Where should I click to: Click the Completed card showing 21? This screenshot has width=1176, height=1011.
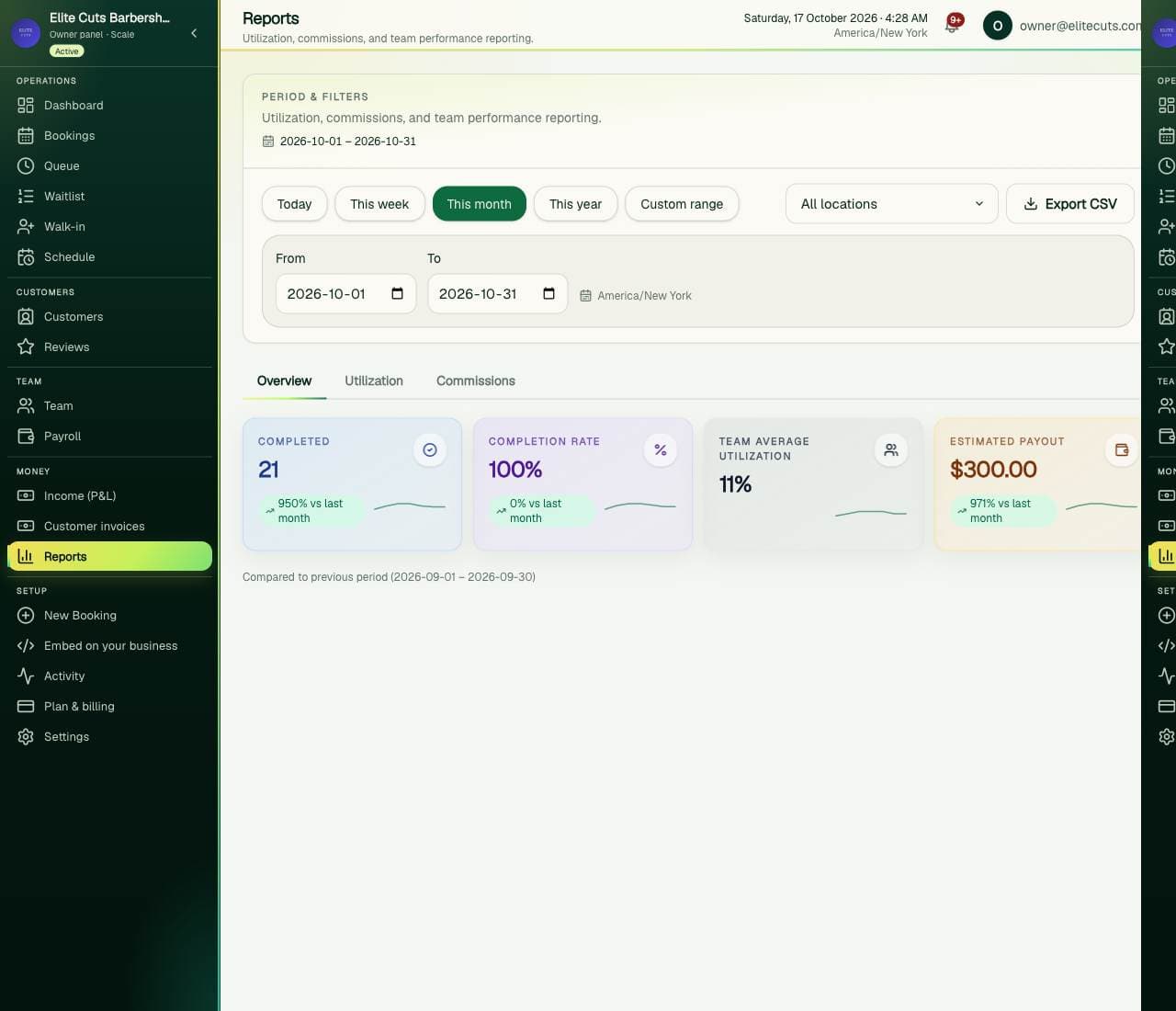click(x=352, y=484)
